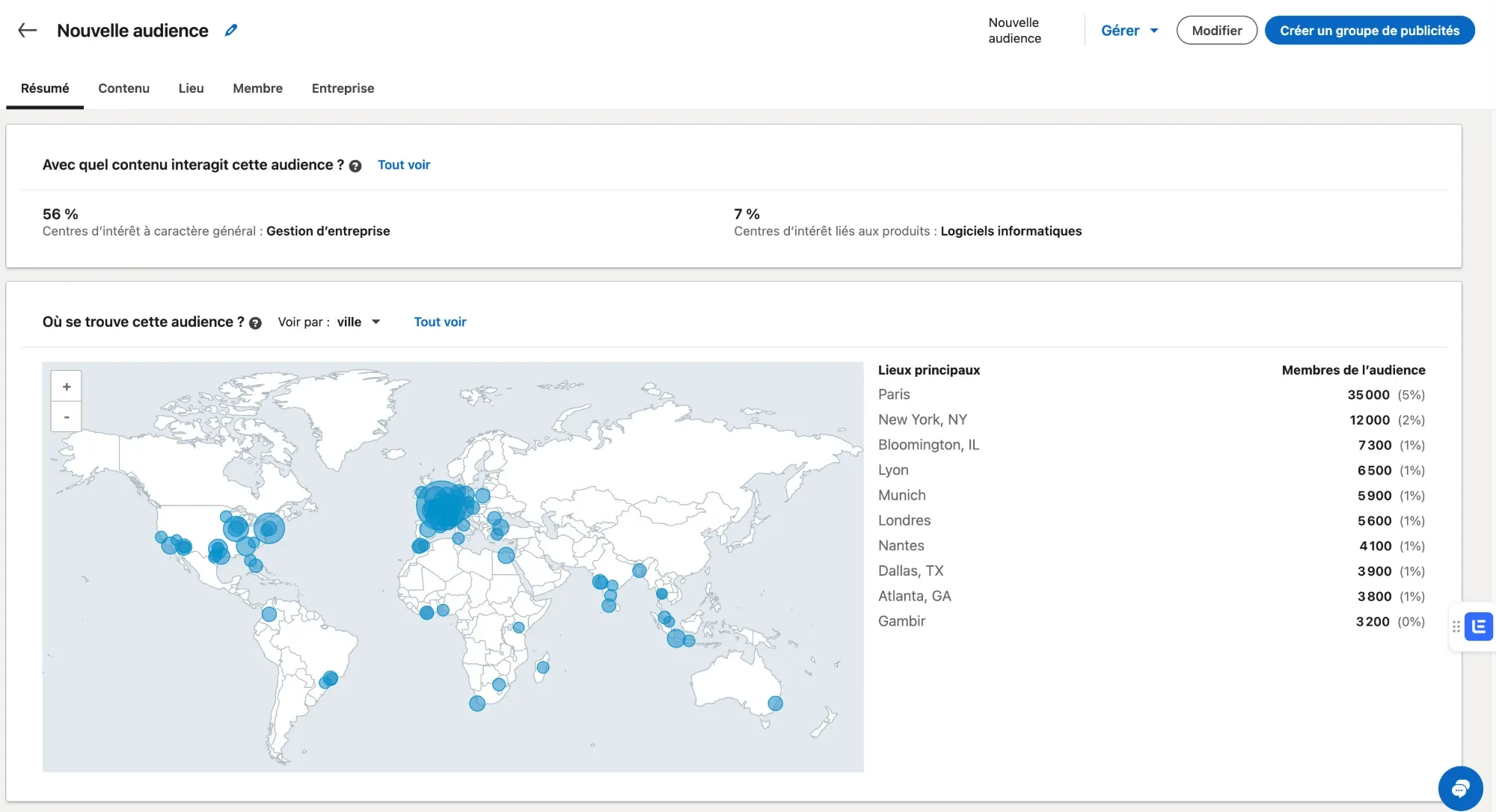Click 'Tout voir' link for audience location
Image resolution: width=1496 pixels, height=812 pixels.
tap(440, 322)
